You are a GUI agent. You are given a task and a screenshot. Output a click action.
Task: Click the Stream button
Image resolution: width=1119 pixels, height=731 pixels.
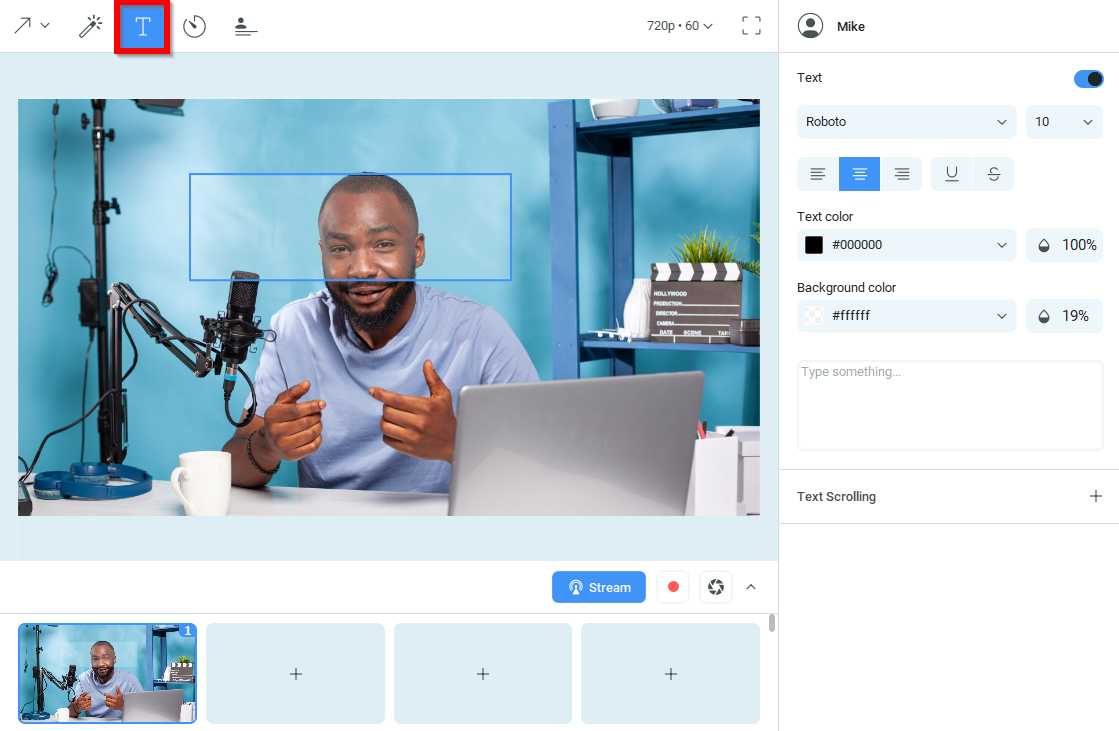click(x=599, y=587)
